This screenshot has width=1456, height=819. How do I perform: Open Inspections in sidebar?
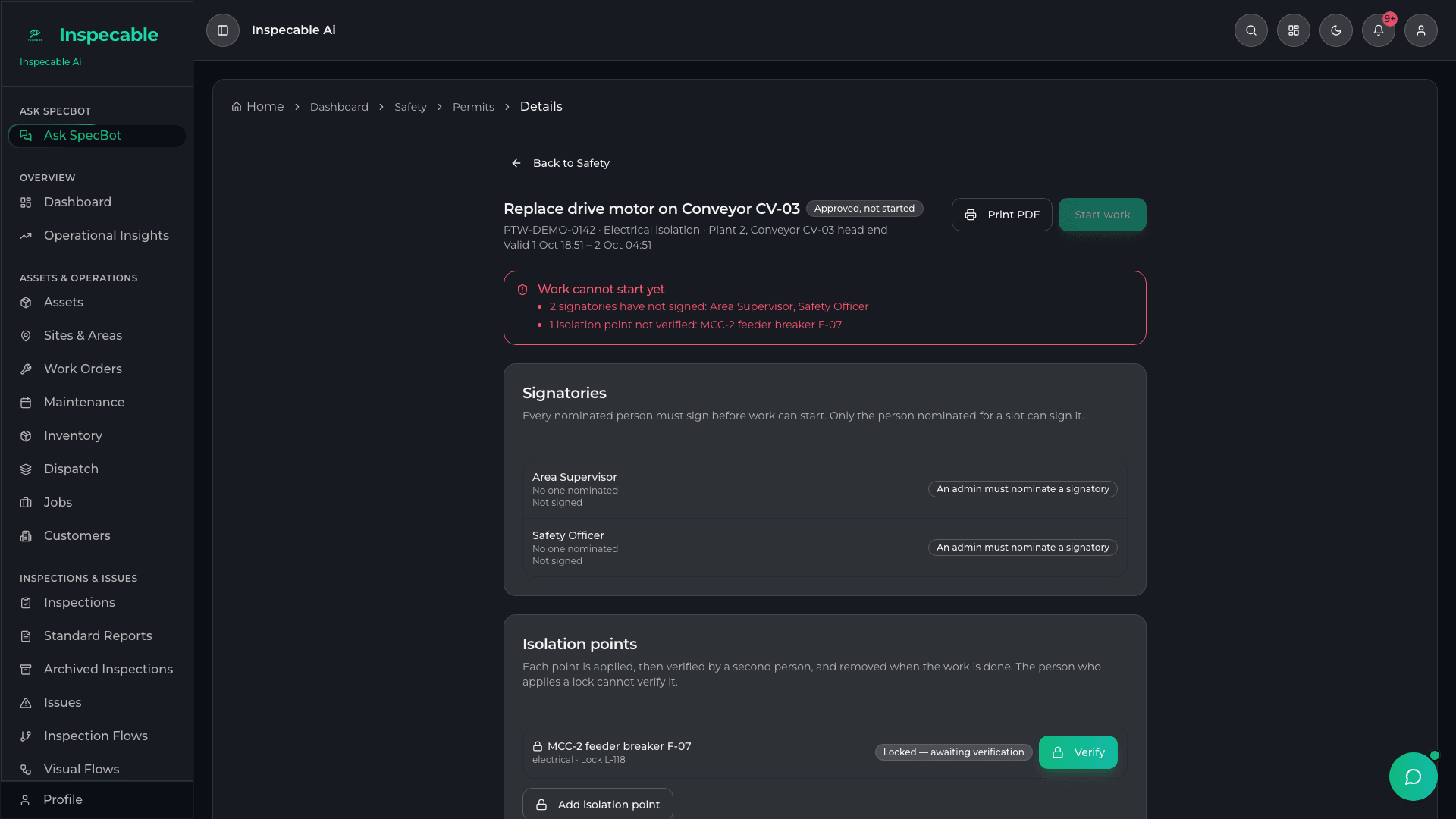click(x=97, y=603)
